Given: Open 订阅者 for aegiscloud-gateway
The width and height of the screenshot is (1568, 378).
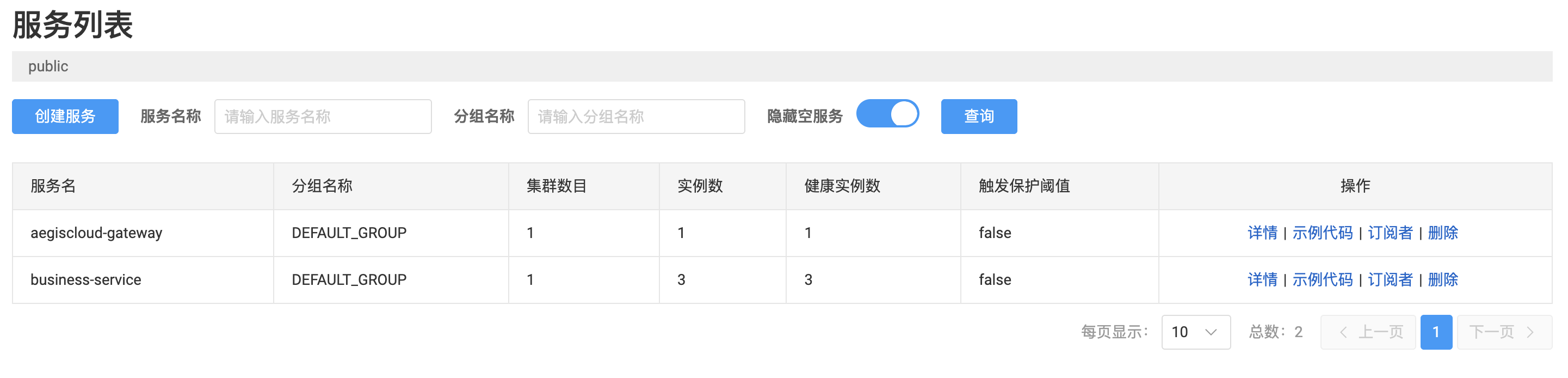Looking at the screenshot, I should point(1390,233).
